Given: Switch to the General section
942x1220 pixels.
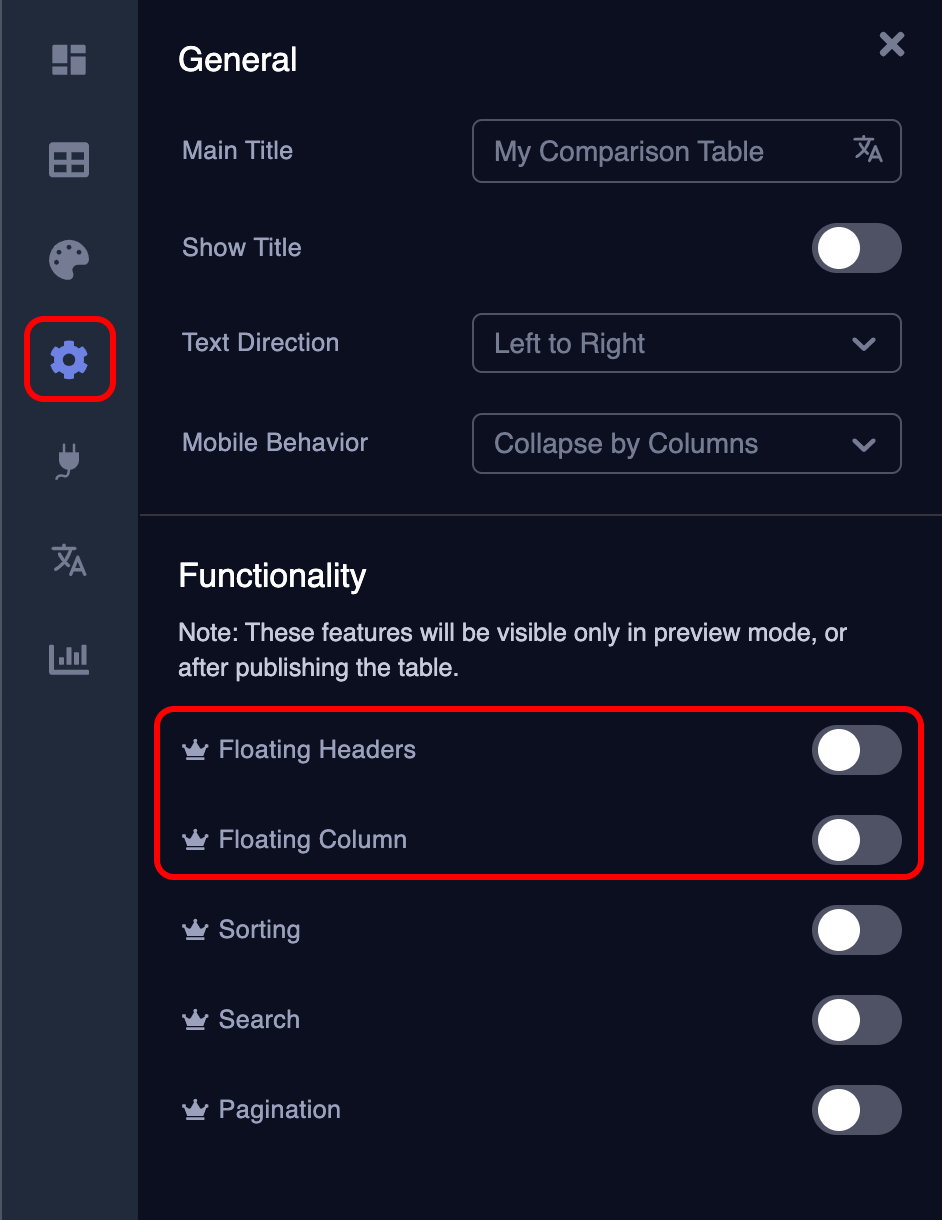Looking at the screenshot, I should point(237,59).
